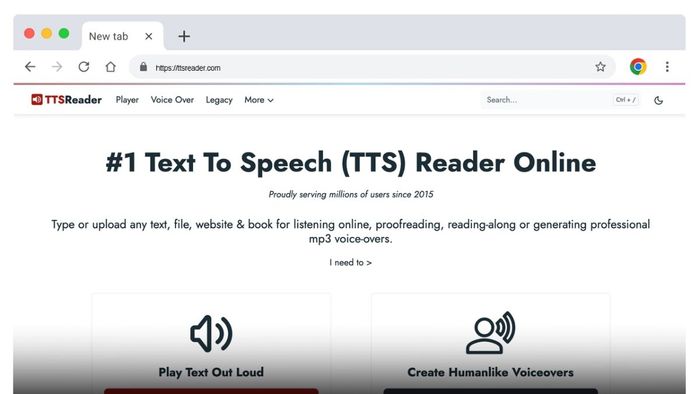Click the speaker Play Text icon
This screenshot has width=700, height=394.
point(211,334)
